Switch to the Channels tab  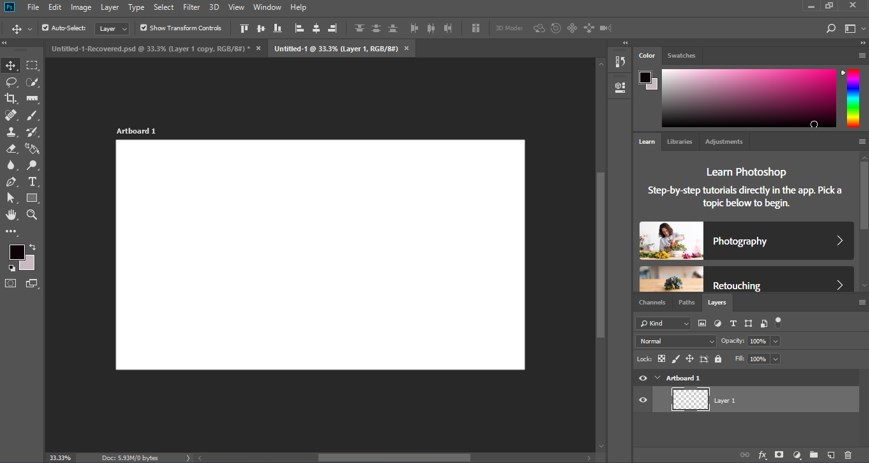click(652, 302)
